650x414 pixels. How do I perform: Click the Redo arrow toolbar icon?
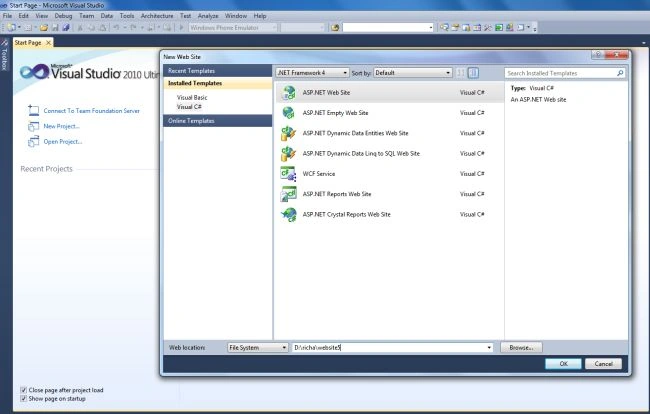click(x=133, y=28)
